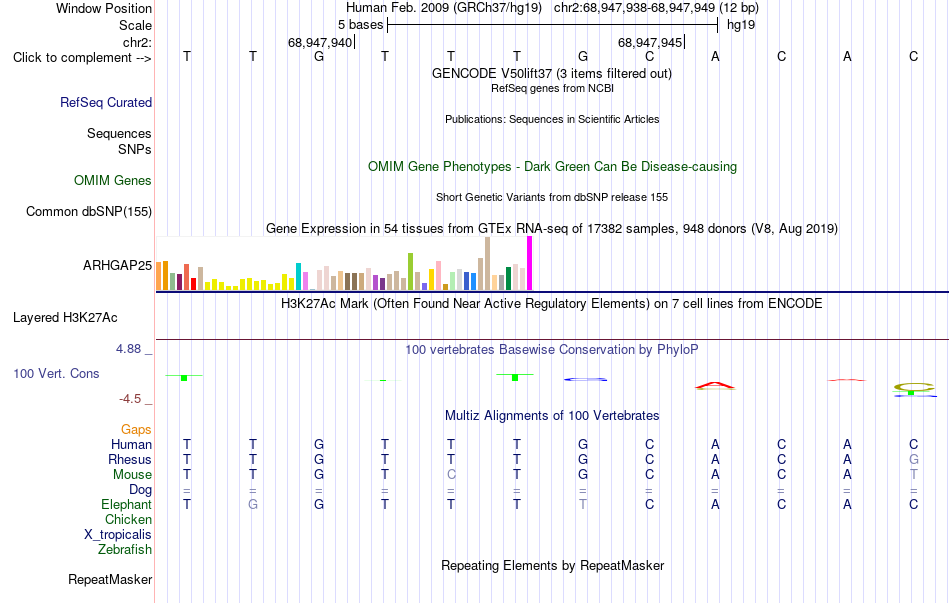The image size is (950, 603).
Task: Open the RefSeq Curated track label
Action: tap(105, 102)
